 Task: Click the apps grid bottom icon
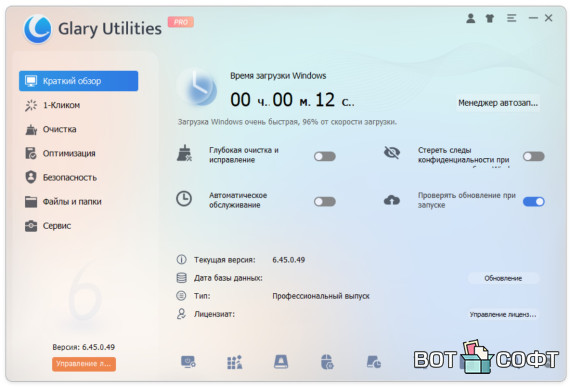(x=235, y=362)
